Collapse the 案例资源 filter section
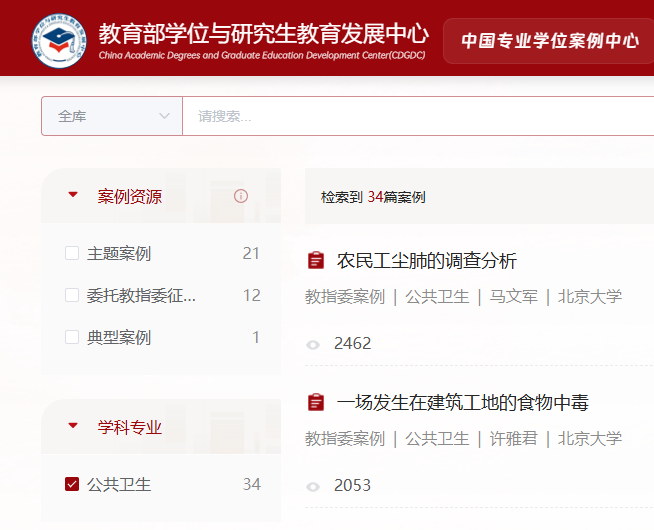654x530 pixels. tap(73, 196)
